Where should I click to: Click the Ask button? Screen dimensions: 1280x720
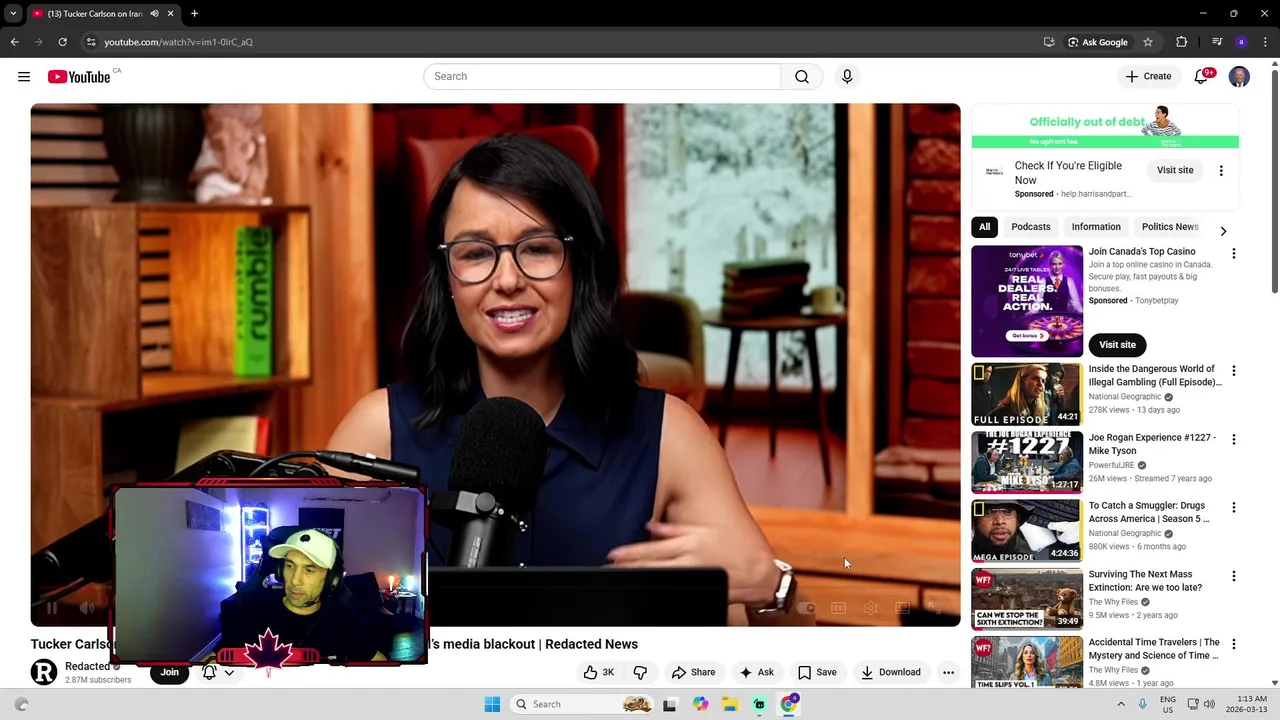(756, 672)
